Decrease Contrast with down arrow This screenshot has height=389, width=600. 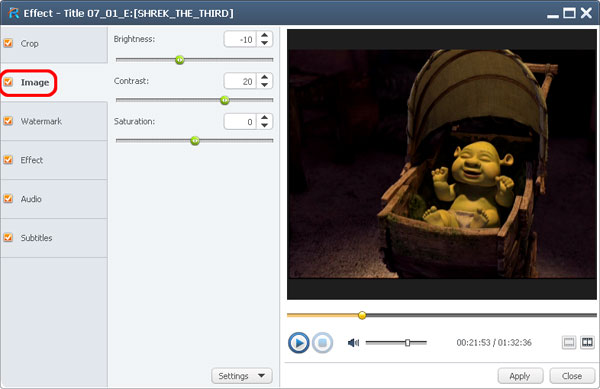click(x=264, y=85)
